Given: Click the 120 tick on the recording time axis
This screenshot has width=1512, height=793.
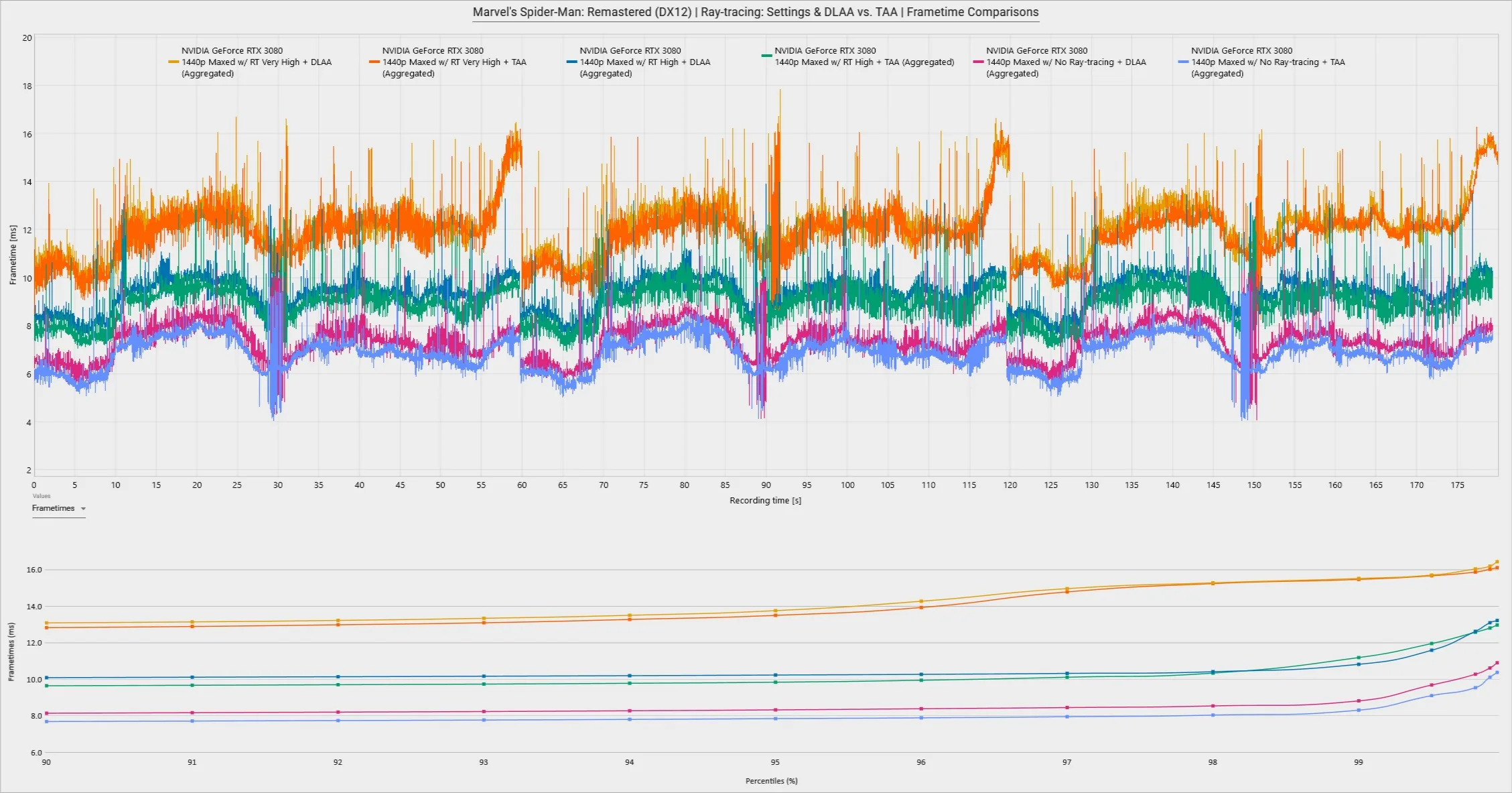Looking at the screenshot, I should tap(1010, 485).
